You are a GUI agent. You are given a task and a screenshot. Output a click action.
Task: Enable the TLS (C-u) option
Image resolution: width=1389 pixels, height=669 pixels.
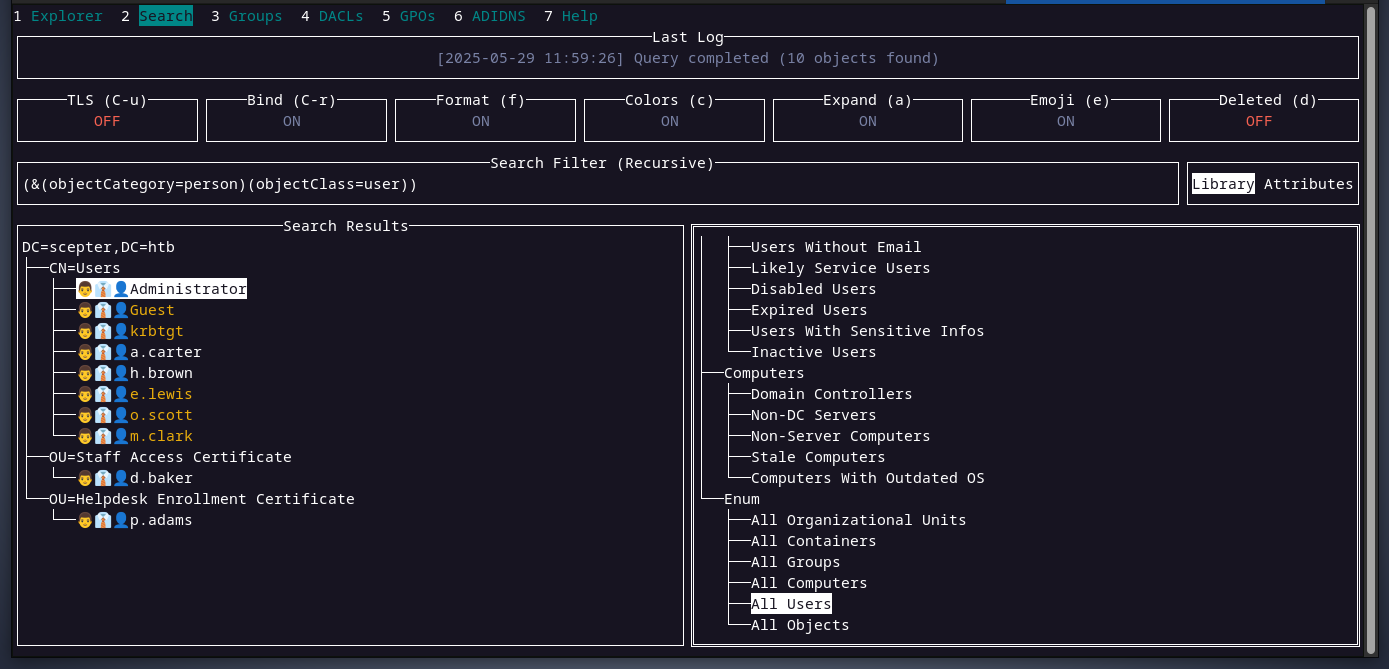pos(107,120)
